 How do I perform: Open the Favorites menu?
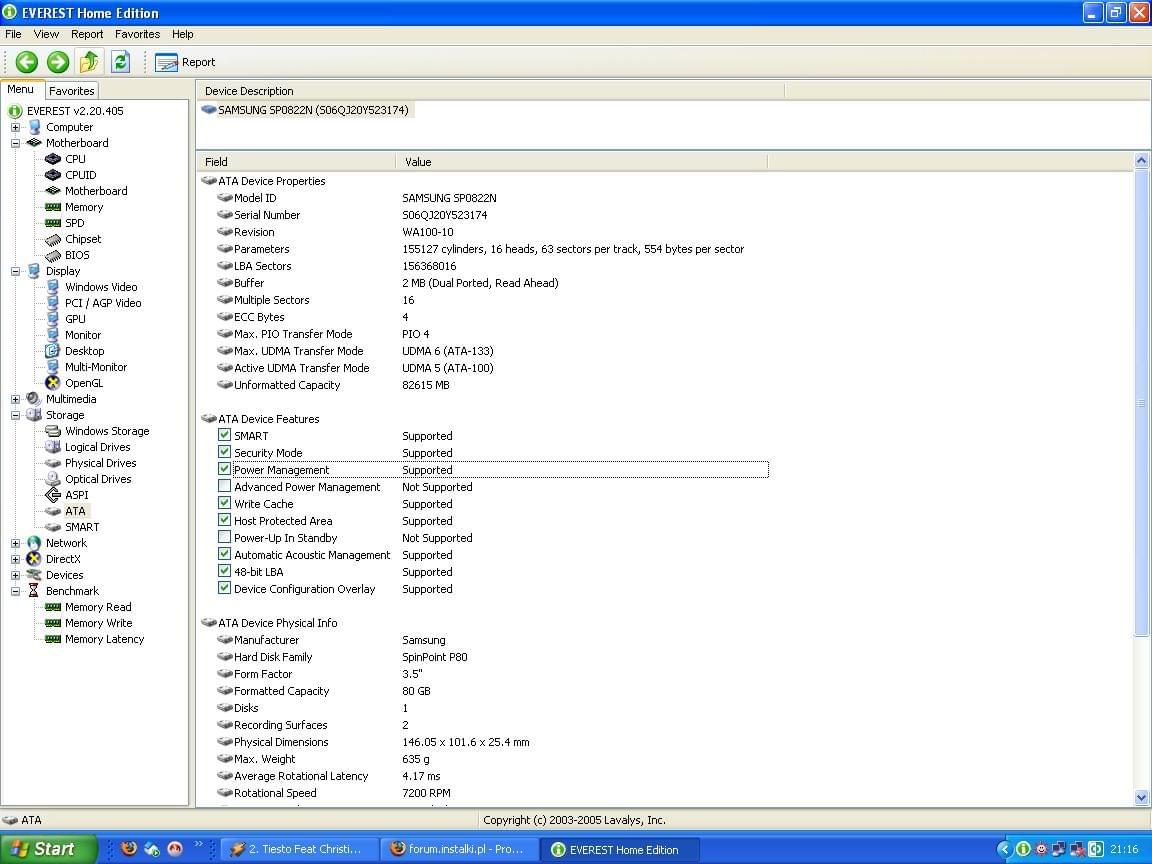[x=137, y=34]
